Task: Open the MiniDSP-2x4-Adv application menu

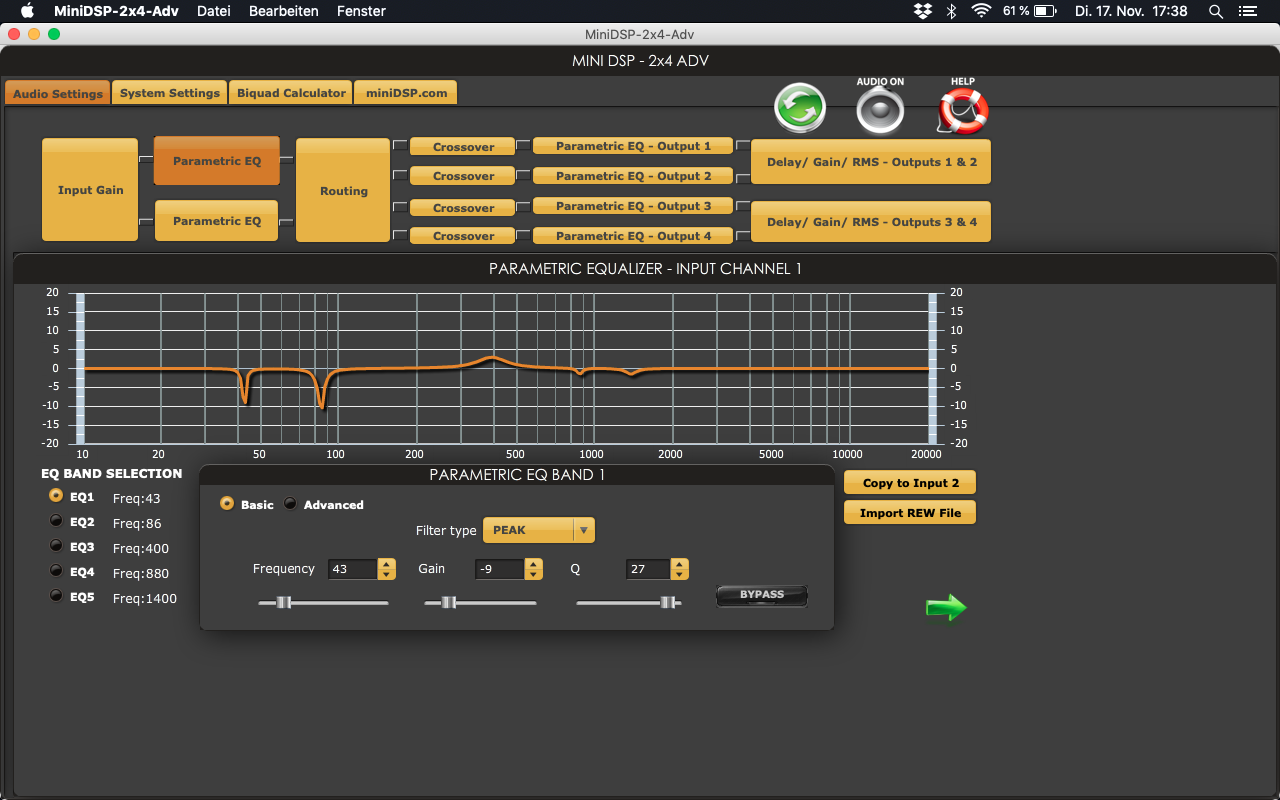Action: (118, 11)
